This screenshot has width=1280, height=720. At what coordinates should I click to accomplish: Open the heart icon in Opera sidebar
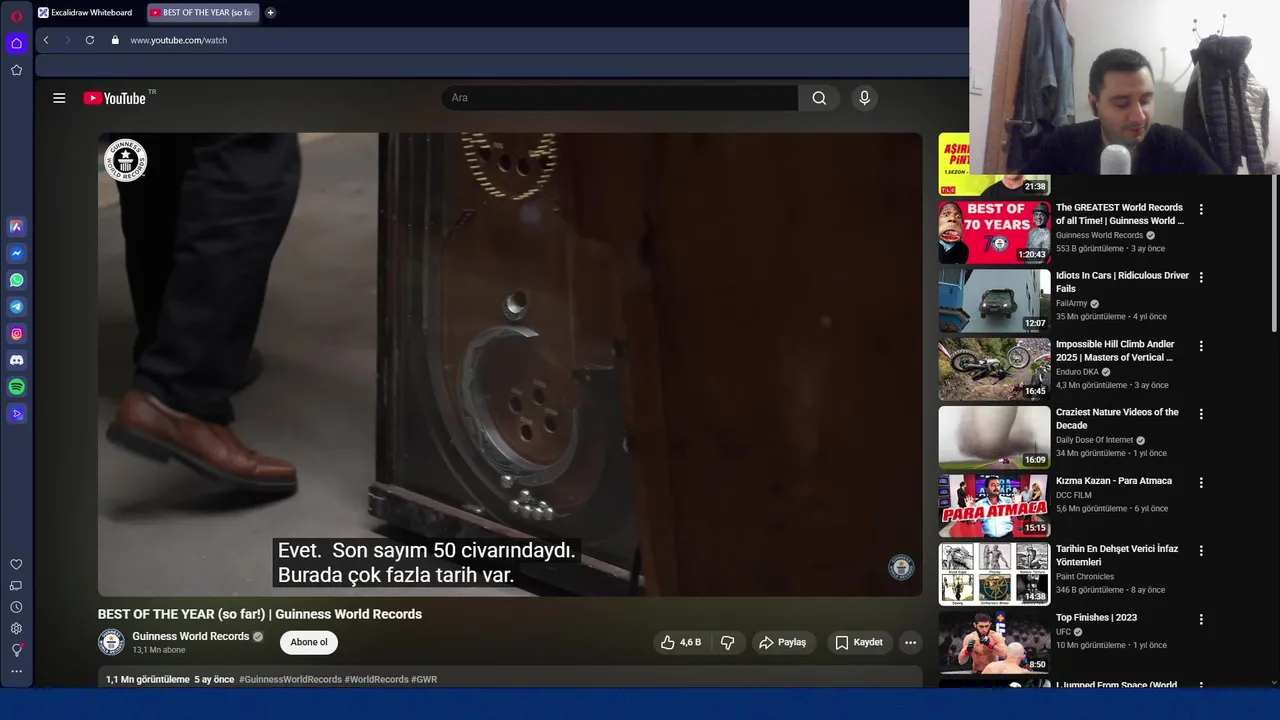[16, 564]
